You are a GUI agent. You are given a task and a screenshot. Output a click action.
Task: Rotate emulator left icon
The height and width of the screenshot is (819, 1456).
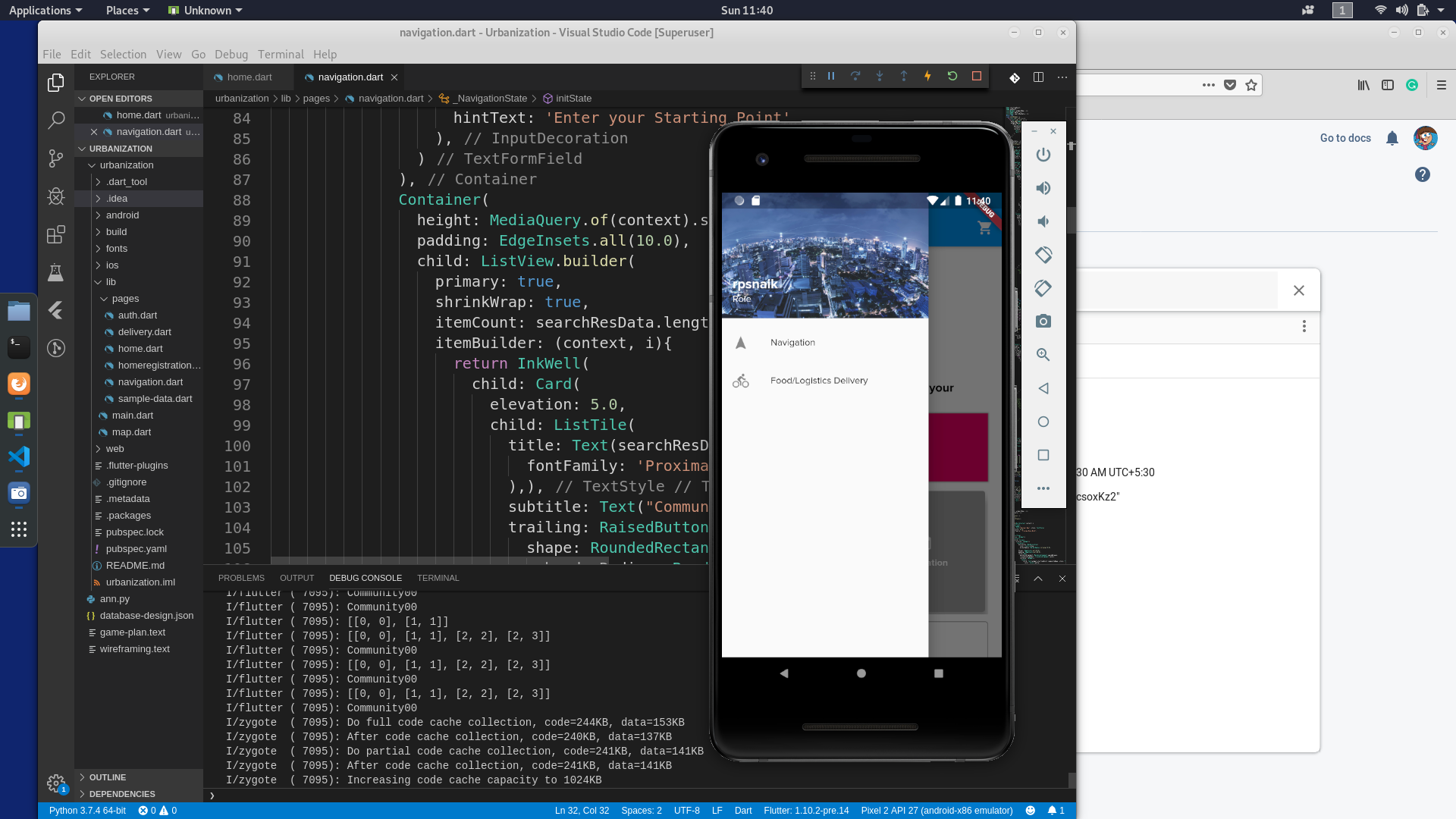click(x=1043, y=255)
